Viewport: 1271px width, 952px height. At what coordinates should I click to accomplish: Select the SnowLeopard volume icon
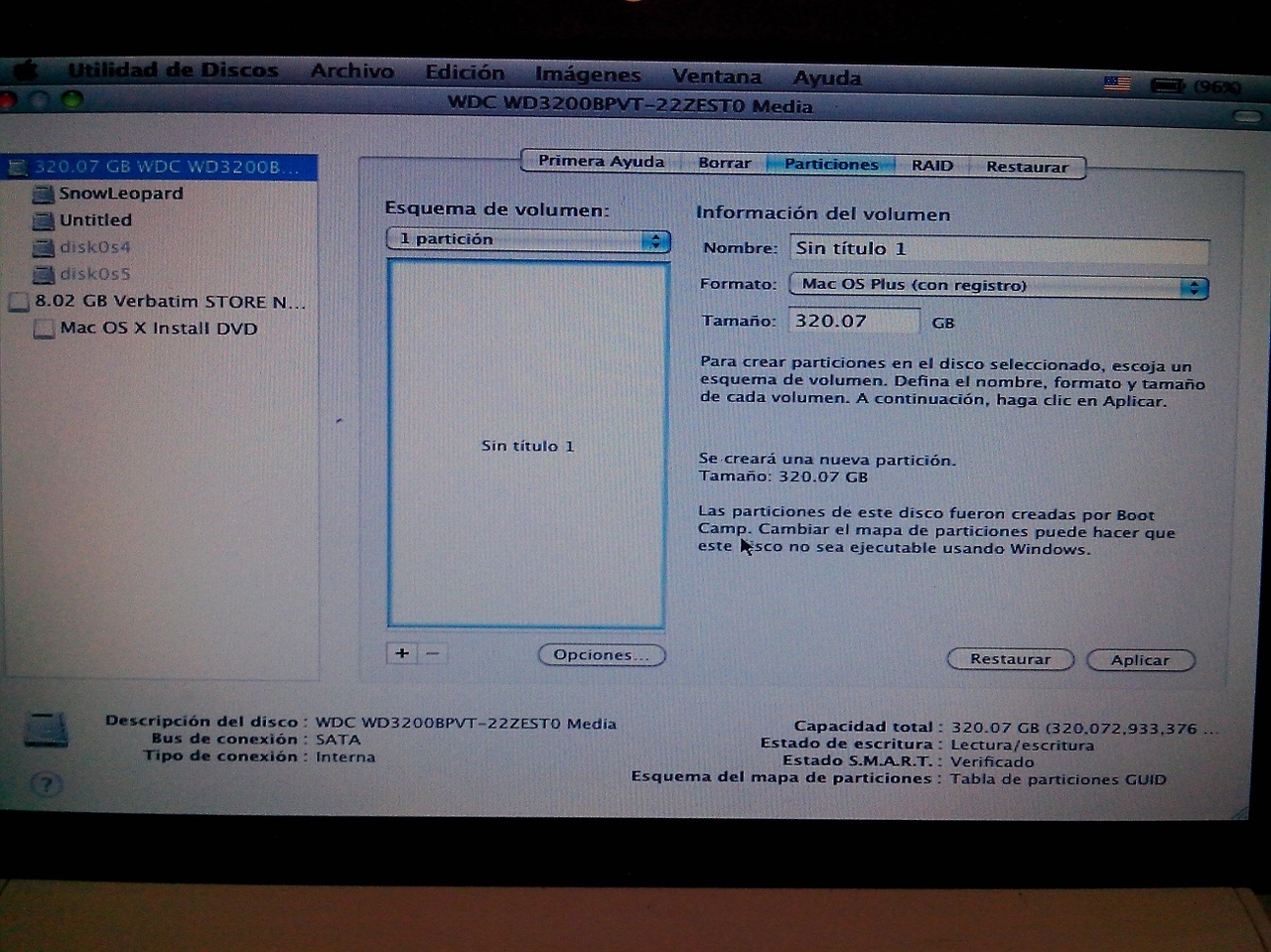[43, 194]
